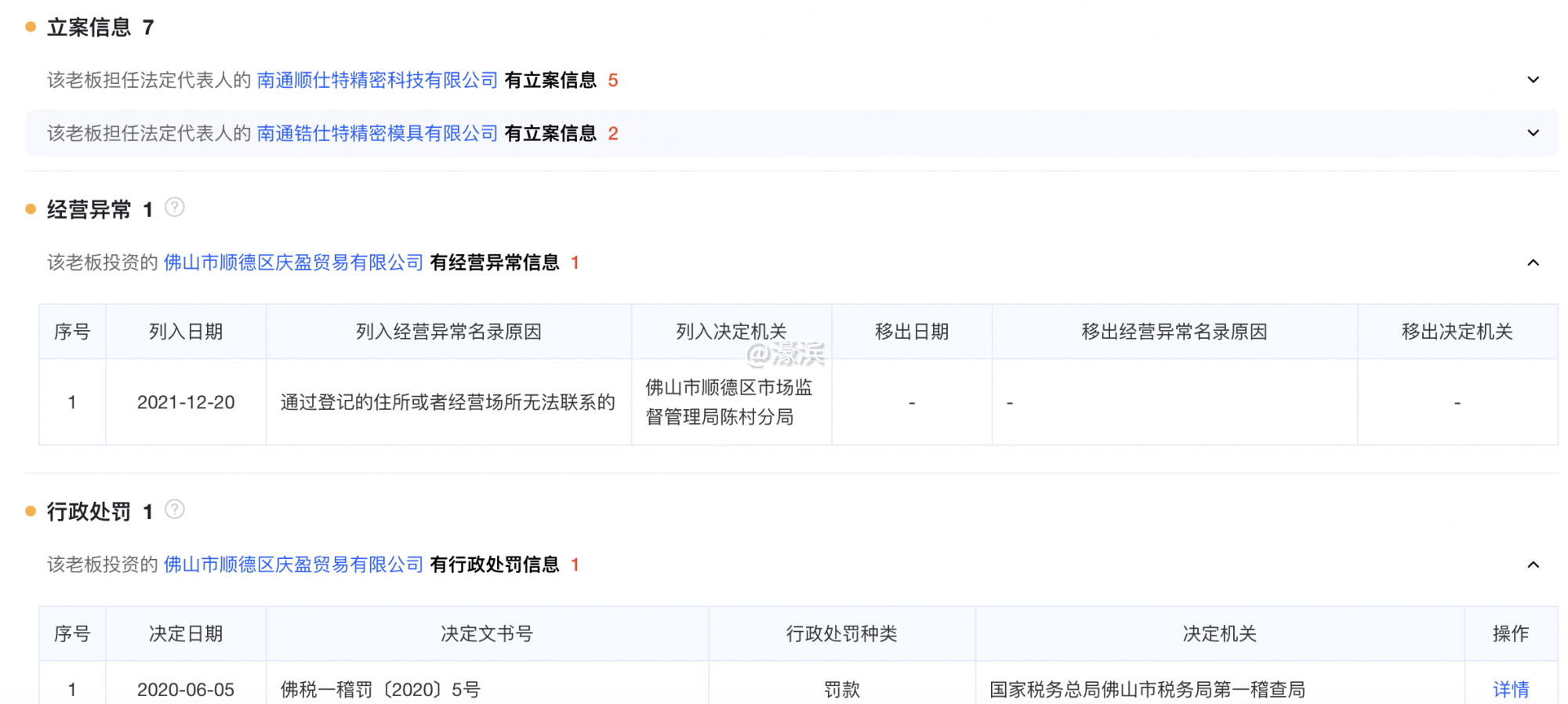Click the 决定文书号 column header
This screenshot has width=1568, height=704.
tap(486, 633)
